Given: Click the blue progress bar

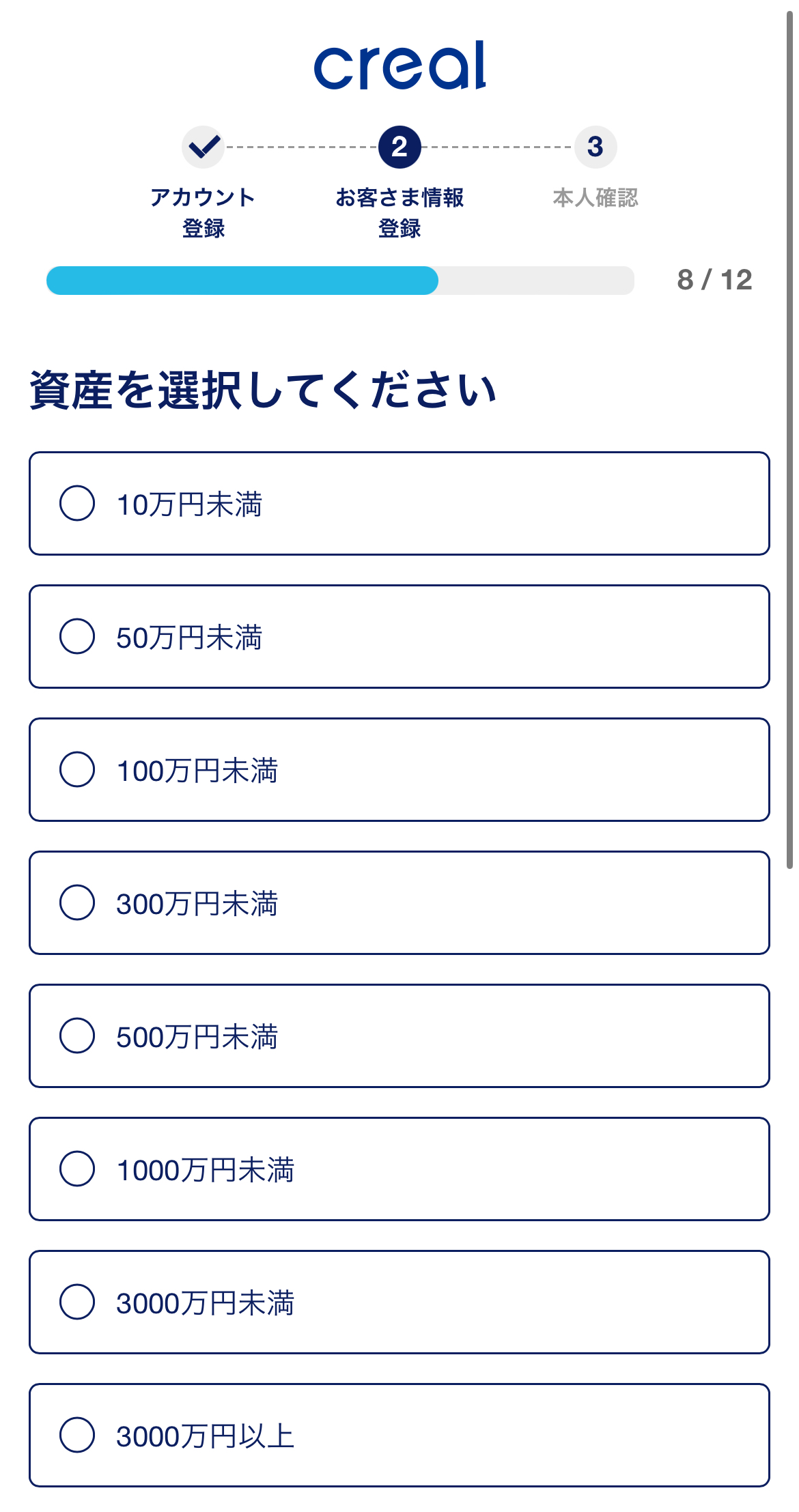Looking at the screenshot, I should pyautogui.click(x=242, y=281).
